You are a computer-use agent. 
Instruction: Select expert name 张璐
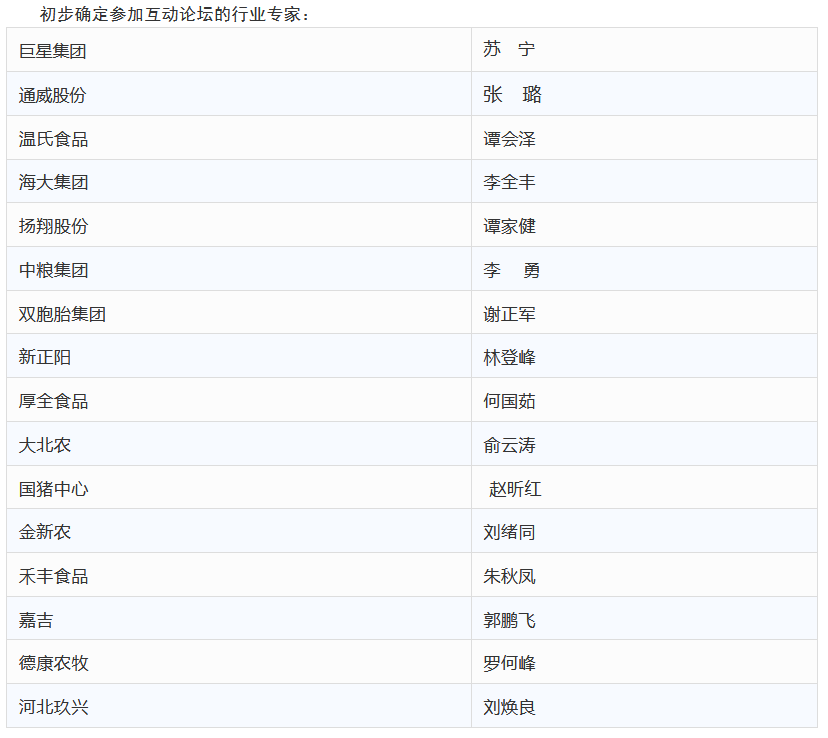(x=512, y=95)
